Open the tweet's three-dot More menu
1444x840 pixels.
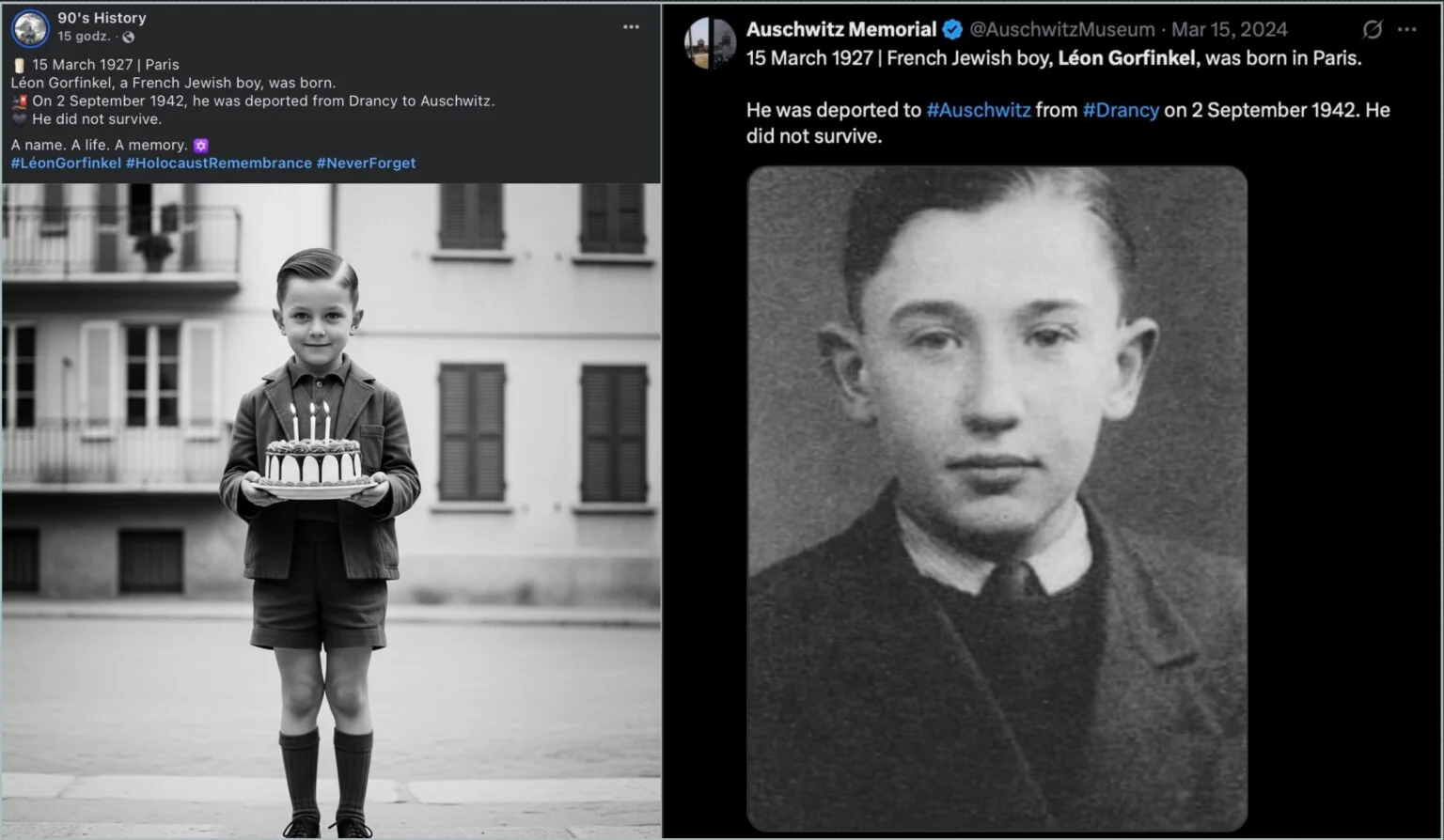tap(1406, 29)
